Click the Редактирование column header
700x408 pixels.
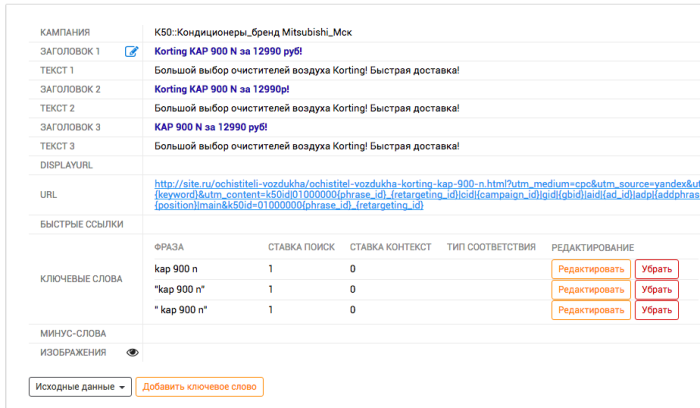(x=592, y=248)
